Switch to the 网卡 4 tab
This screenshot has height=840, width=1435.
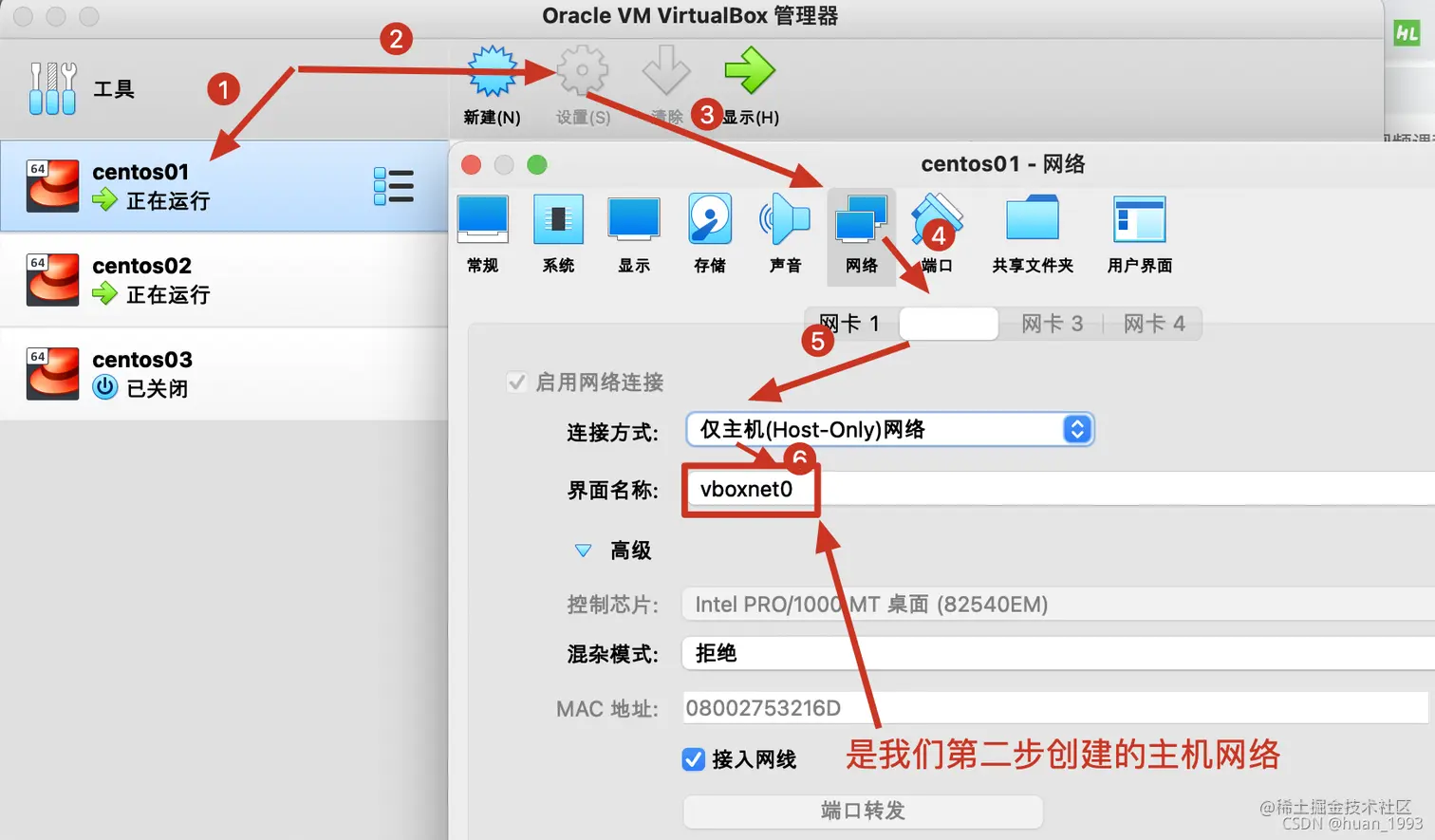(1154, 324)
